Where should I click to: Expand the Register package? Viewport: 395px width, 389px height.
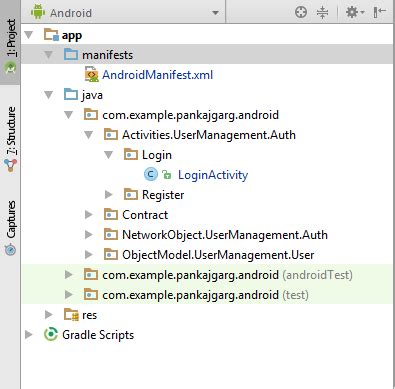109,195
